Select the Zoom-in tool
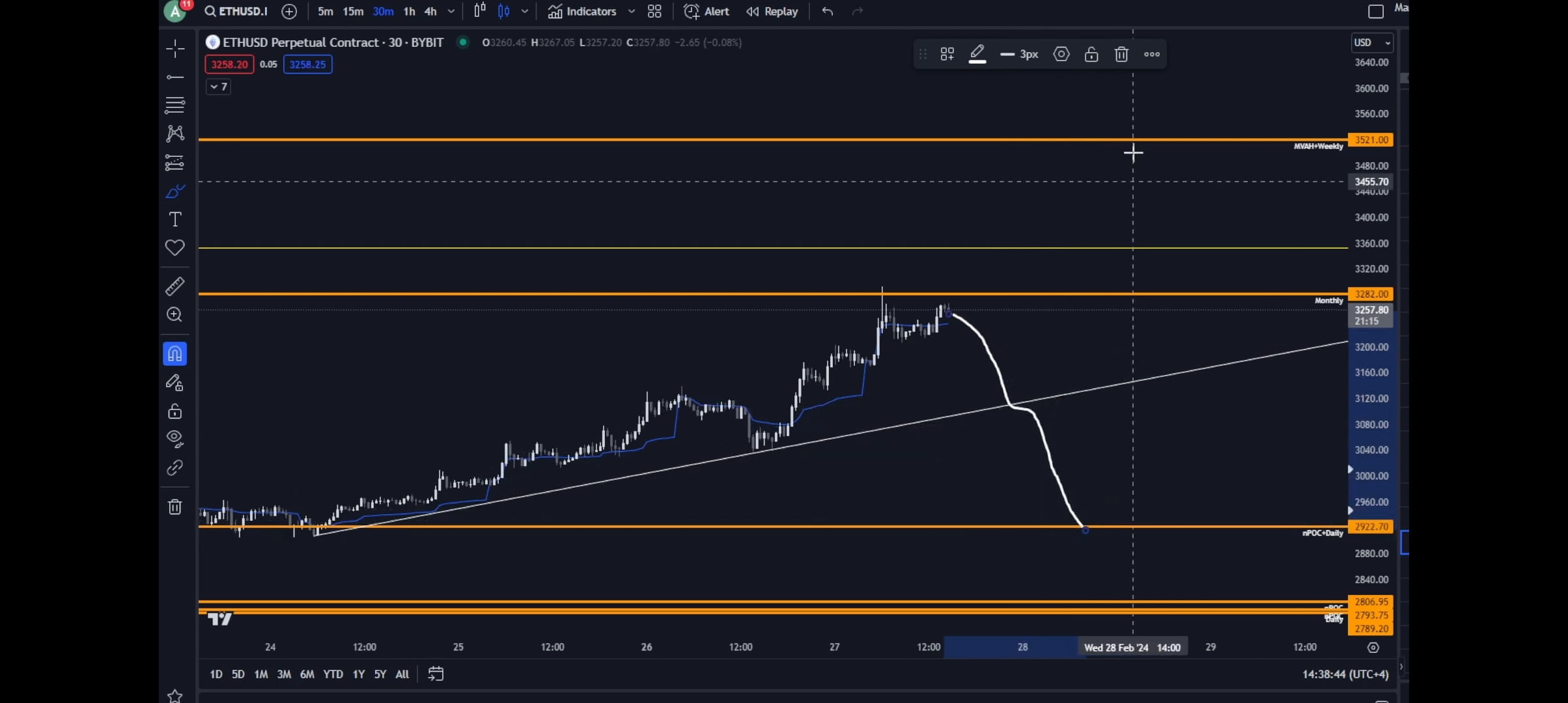 point(175,315)
